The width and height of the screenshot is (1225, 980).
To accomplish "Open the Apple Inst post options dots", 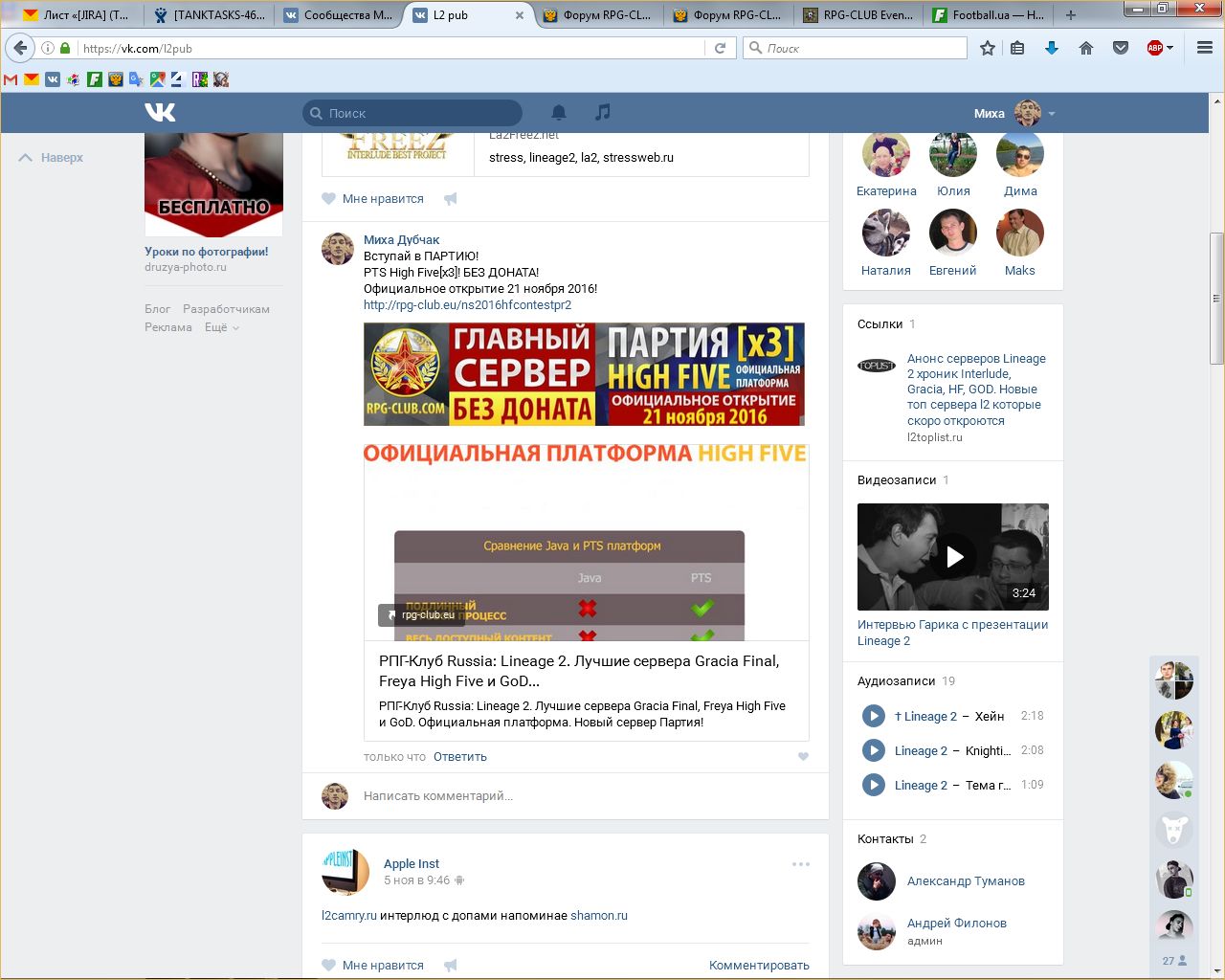I will (801, 864).
